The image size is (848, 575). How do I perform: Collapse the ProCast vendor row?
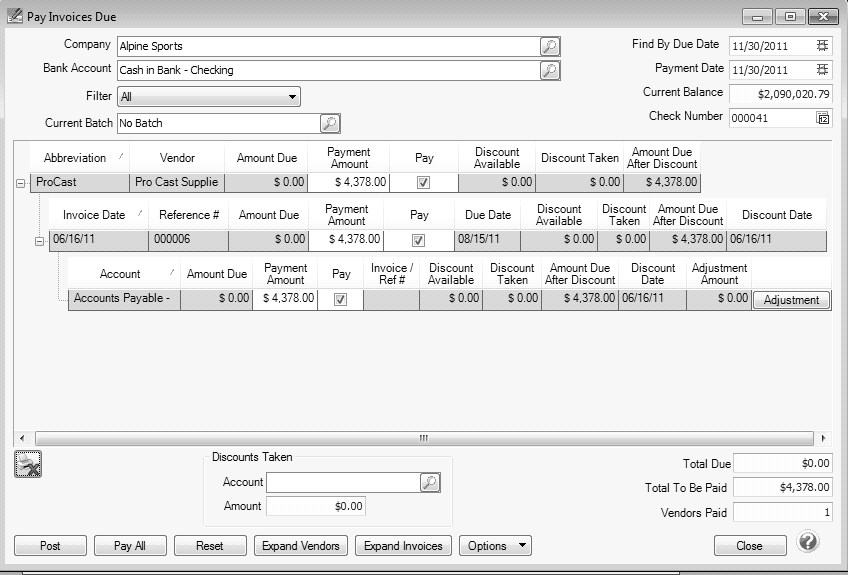coord(21,183)
